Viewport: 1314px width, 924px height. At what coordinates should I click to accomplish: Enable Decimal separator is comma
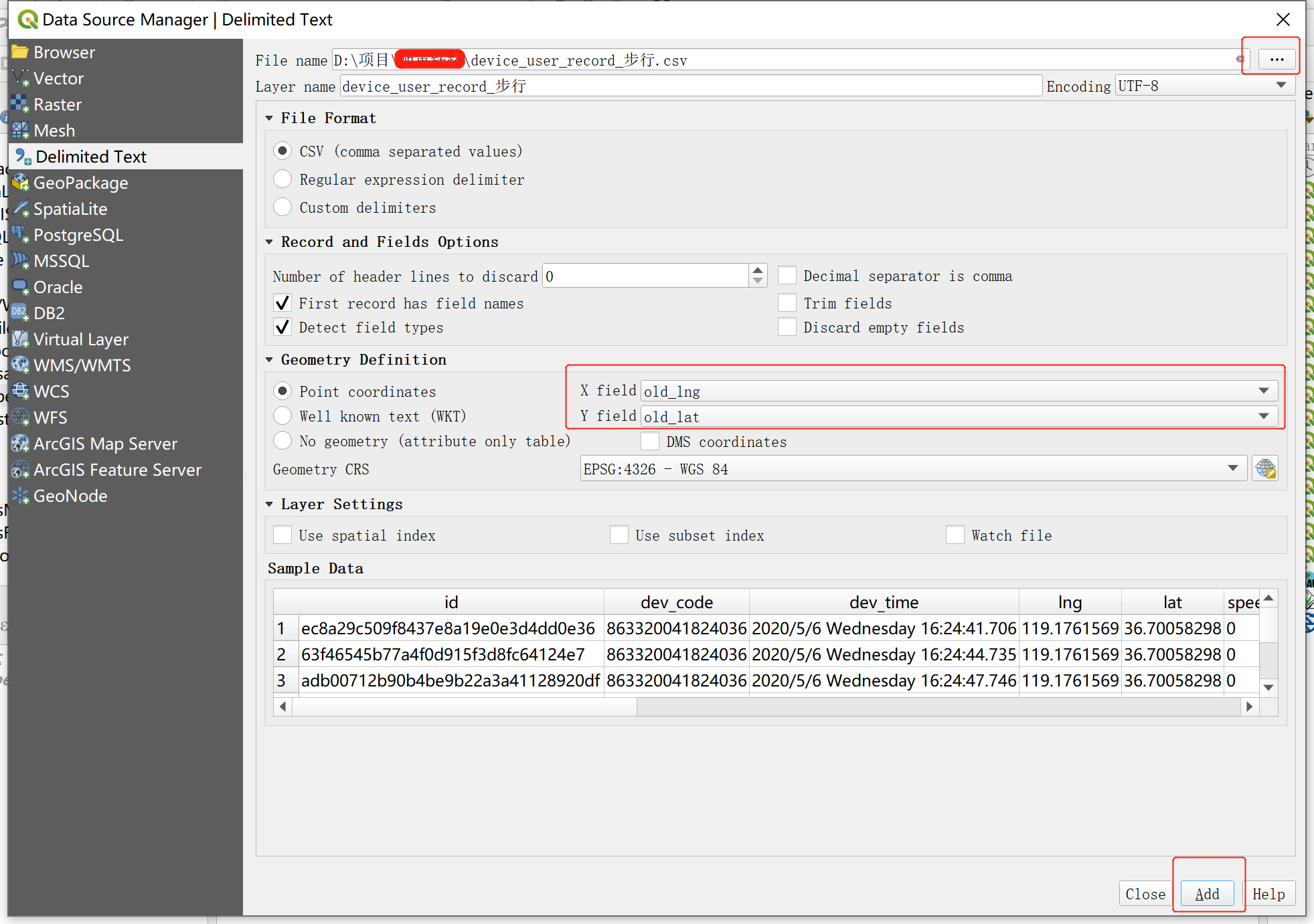(x=787, y=275)
